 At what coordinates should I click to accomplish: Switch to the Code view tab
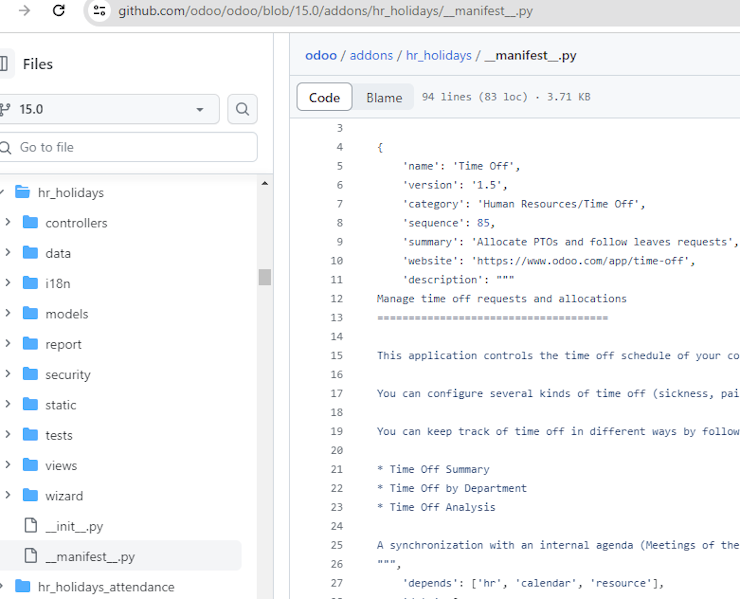pos(324,97)
